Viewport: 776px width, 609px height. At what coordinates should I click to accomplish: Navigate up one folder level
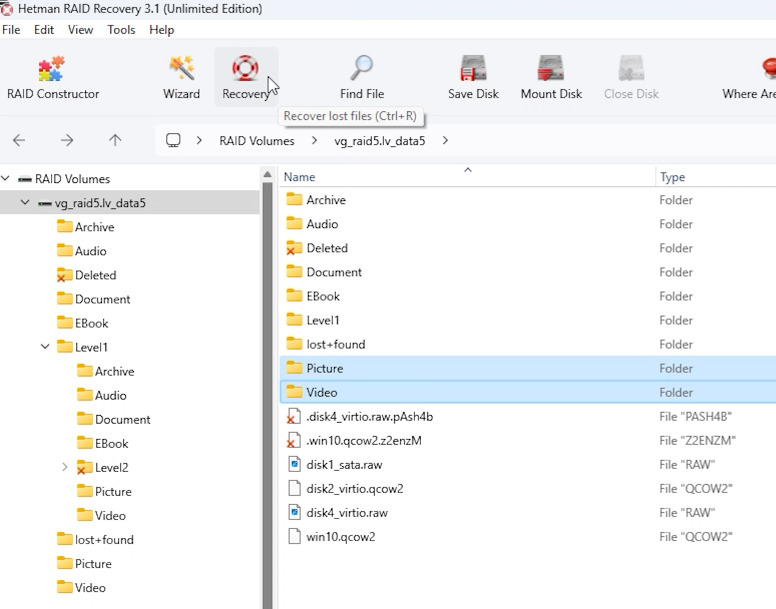point(115,141)
